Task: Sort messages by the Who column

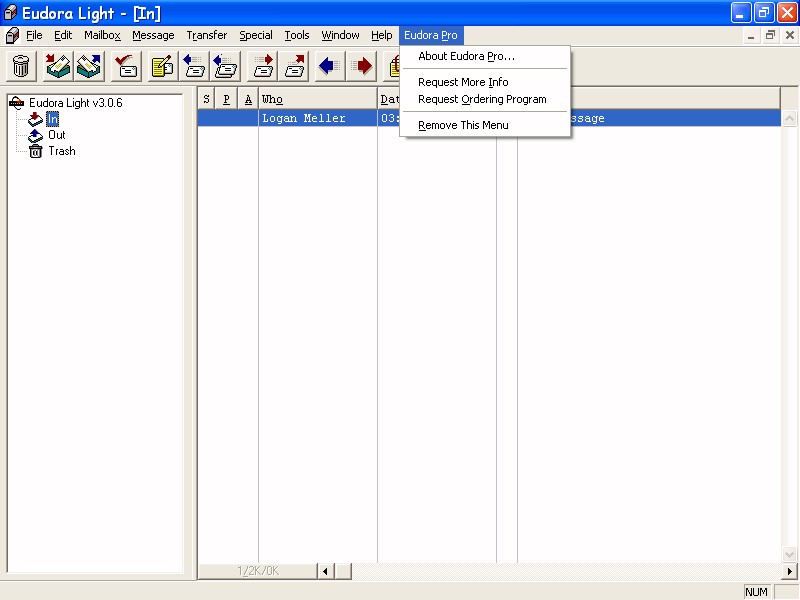Action: point(318,99)
